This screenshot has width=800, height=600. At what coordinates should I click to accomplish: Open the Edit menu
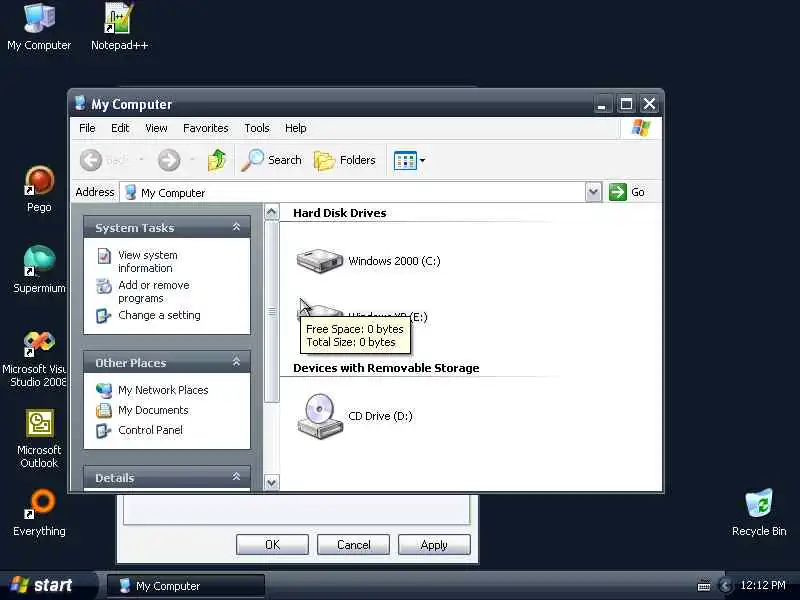pyautogui.click(x=120, y=128)
